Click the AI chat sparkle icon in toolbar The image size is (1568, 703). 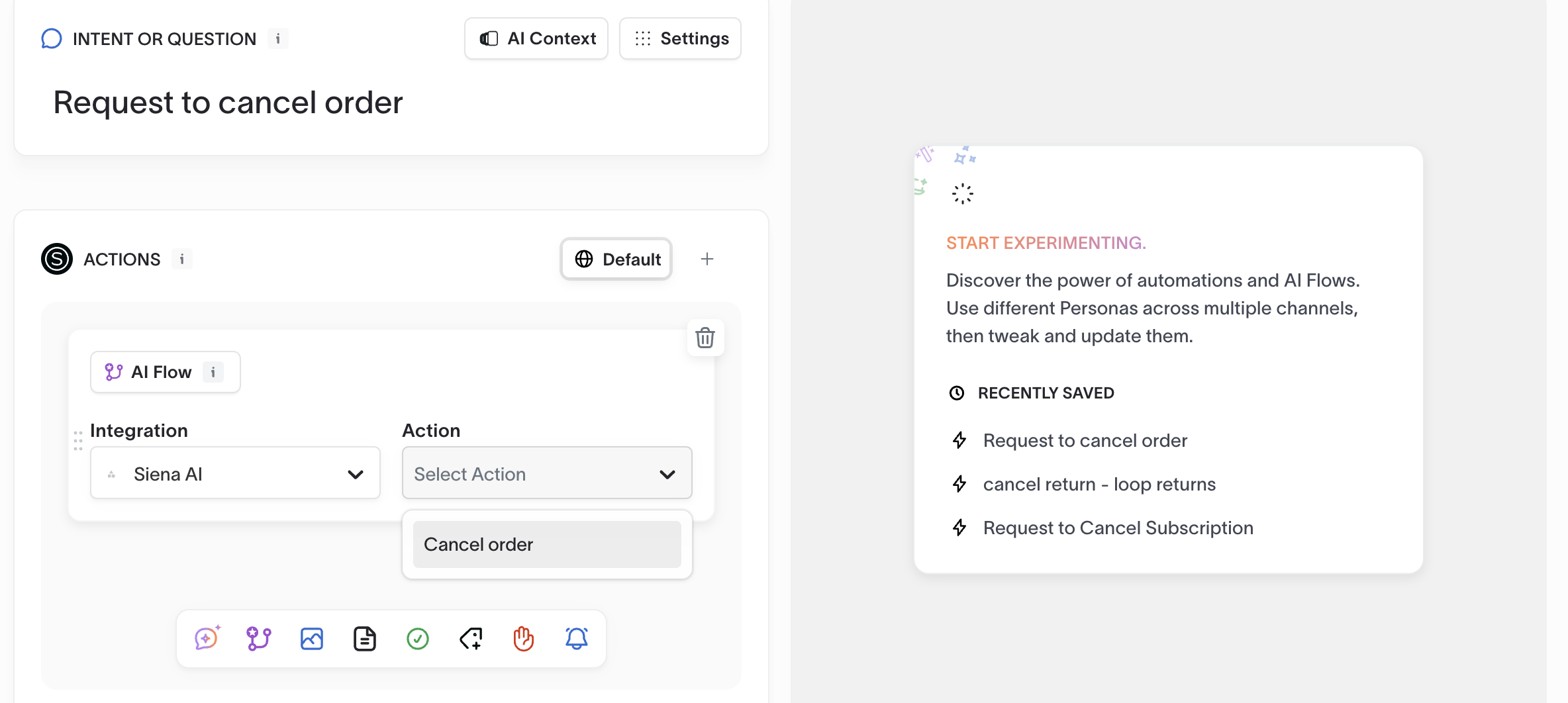tap(207, 639)
